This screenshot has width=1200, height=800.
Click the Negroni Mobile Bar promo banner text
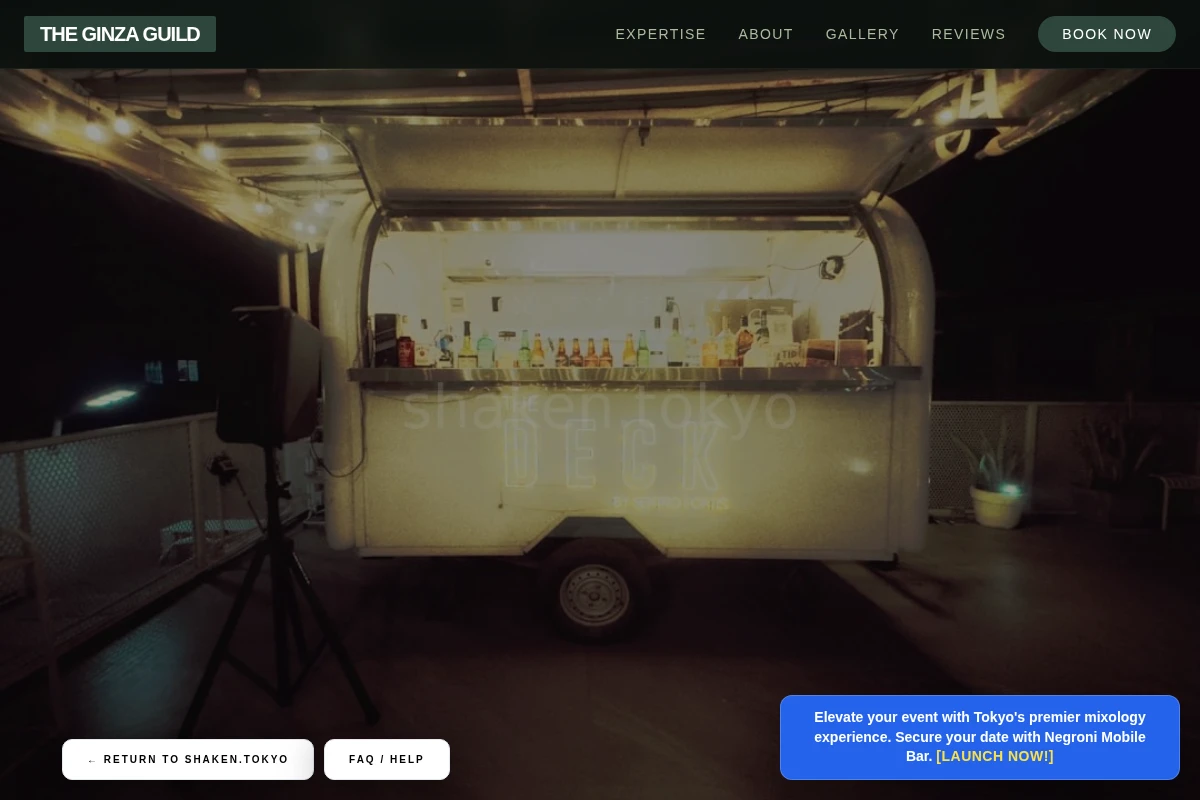(x=980, y=737)
